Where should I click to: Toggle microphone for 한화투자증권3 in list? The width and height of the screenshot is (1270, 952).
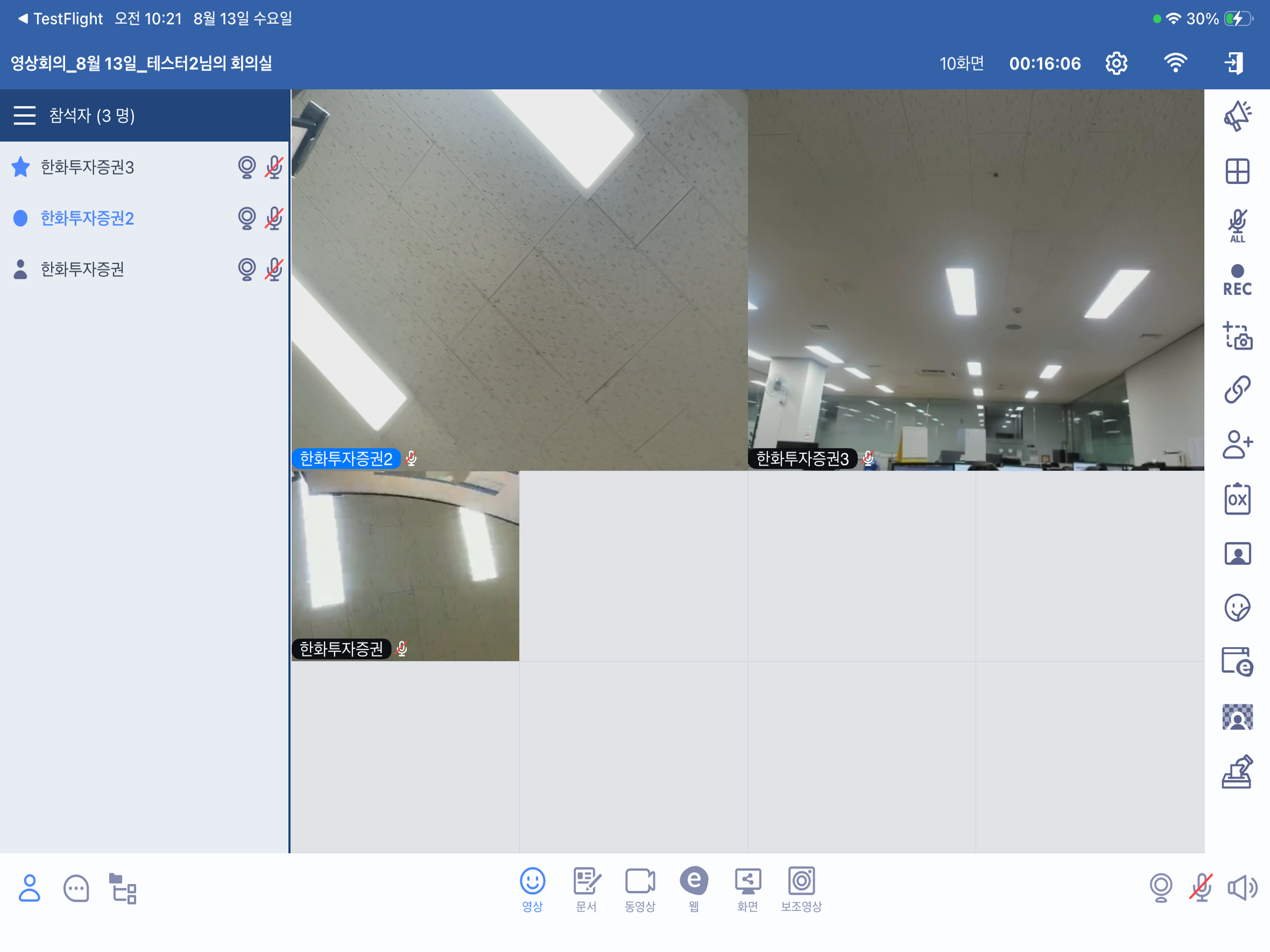(x=274, y=167)
